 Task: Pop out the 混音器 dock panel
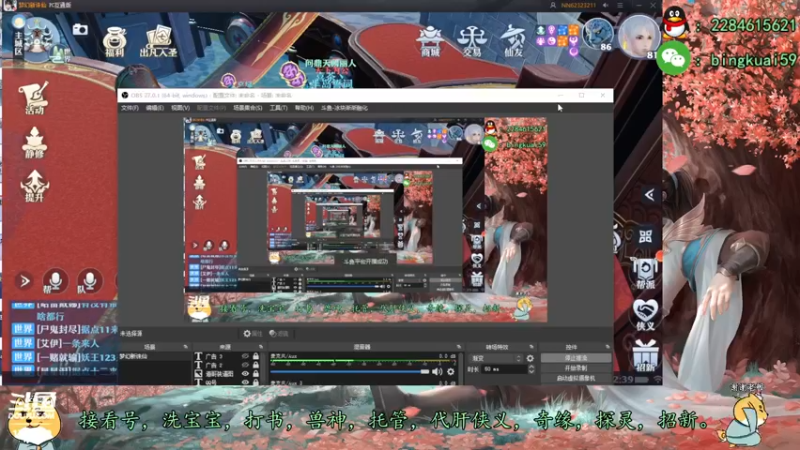[459, 347]
